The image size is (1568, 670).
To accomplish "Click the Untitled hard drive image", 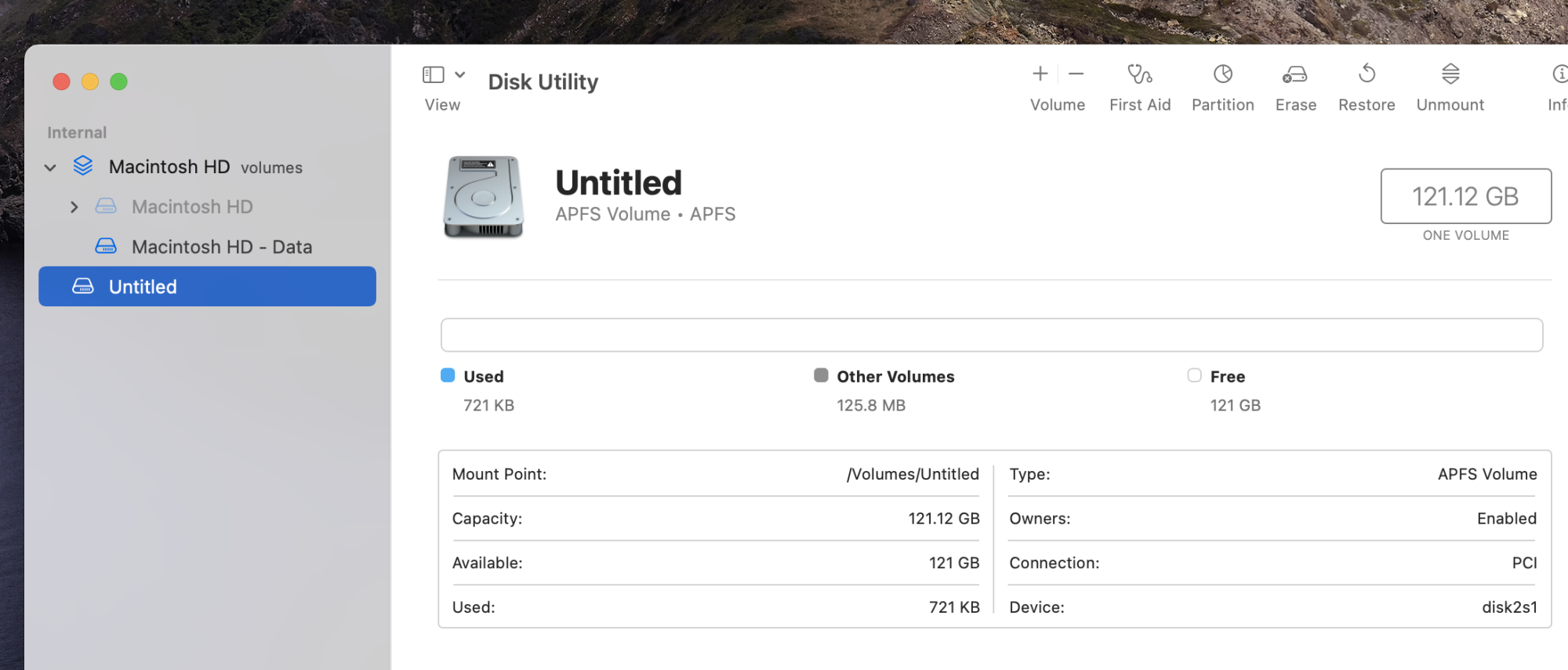I will (x=483, y=197).
